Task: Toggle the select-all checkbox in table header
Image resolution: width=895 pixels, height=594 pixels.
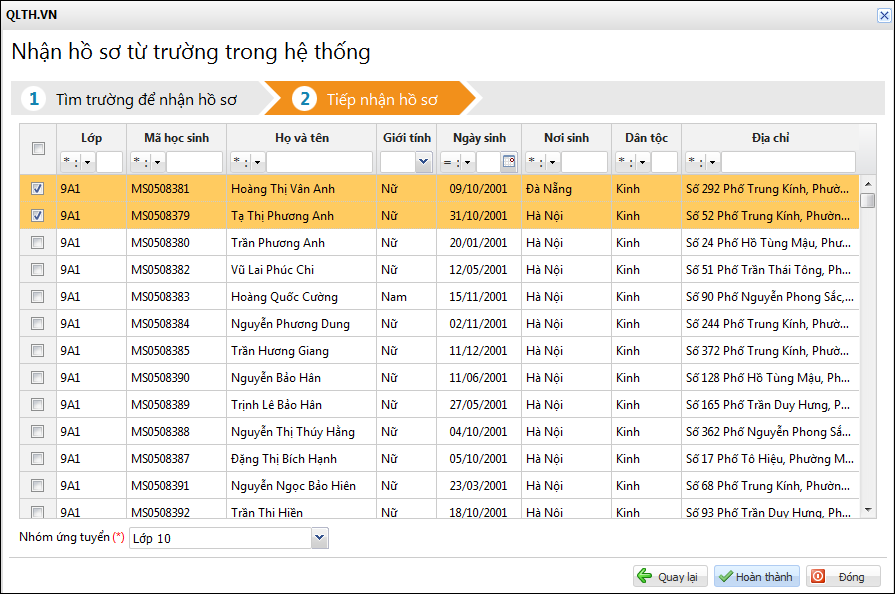Action: pos(38,149)
